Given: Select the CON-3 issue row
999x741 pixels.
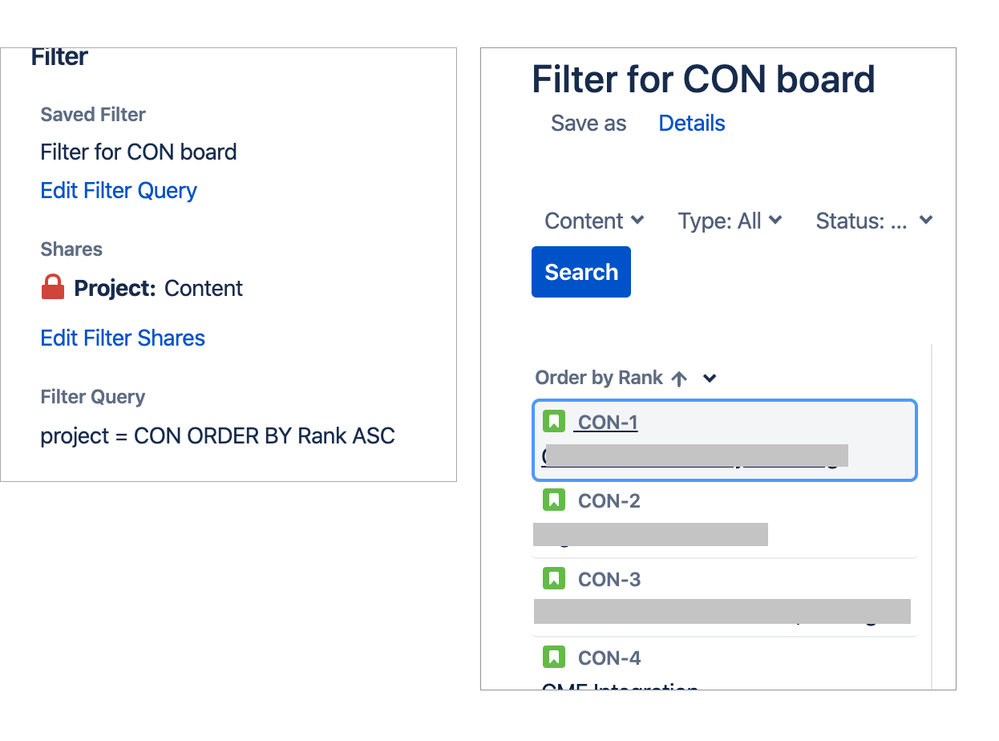Looking at the screenshot, I should click(724, 598).
